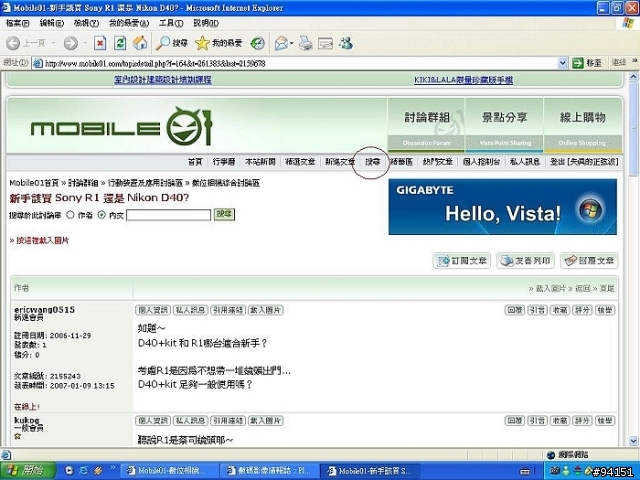Click the 友善列印 button
The height and width of the screenshot is (480, 640).
pos(525,260)
